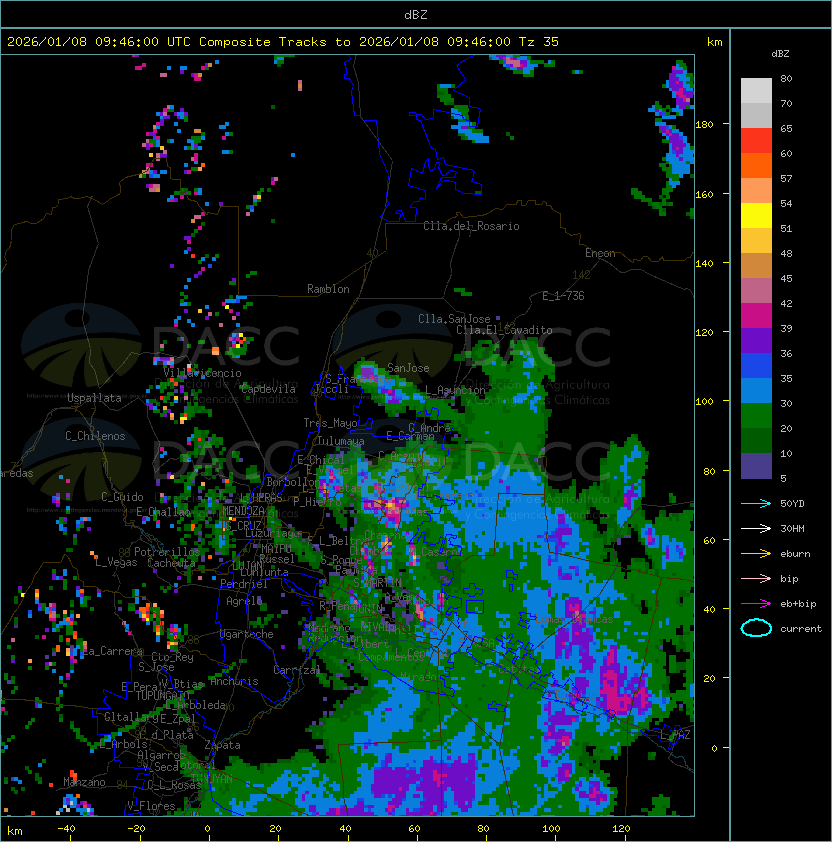Click the 'E_1-736' map label
This screenshot has width=832, height=842.
coord(563,296)
